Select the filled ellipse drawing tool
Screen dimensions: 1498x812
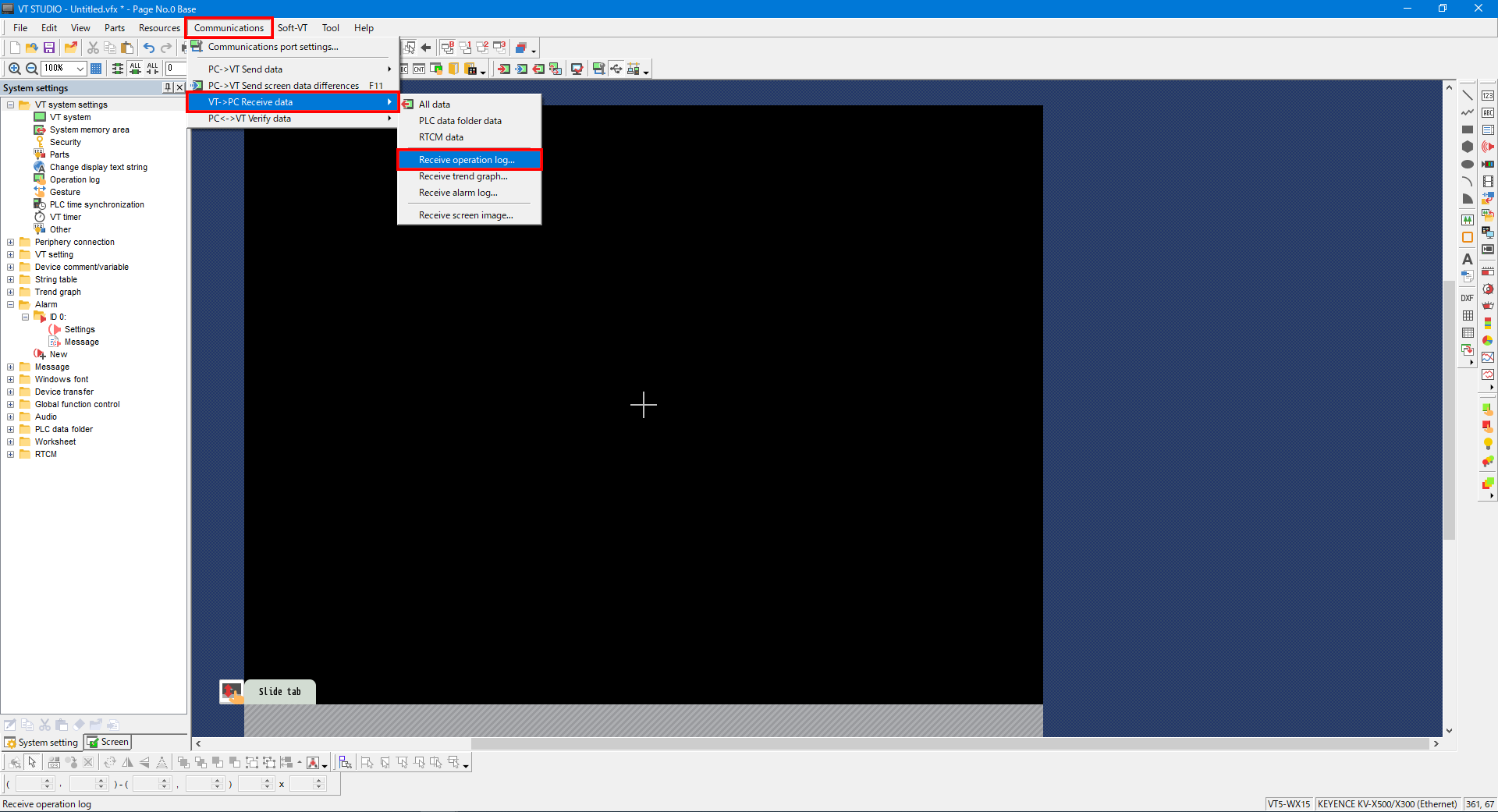pyautogui.click(x=1468, y=164)
